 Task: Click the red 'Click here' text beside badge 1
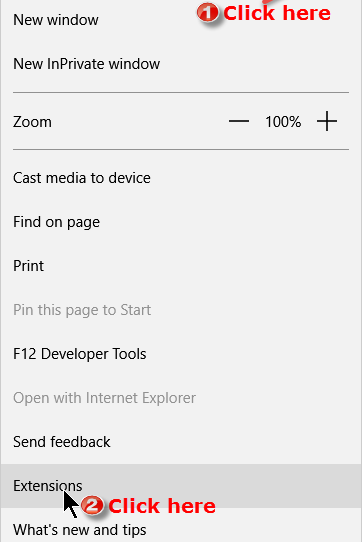277,13
